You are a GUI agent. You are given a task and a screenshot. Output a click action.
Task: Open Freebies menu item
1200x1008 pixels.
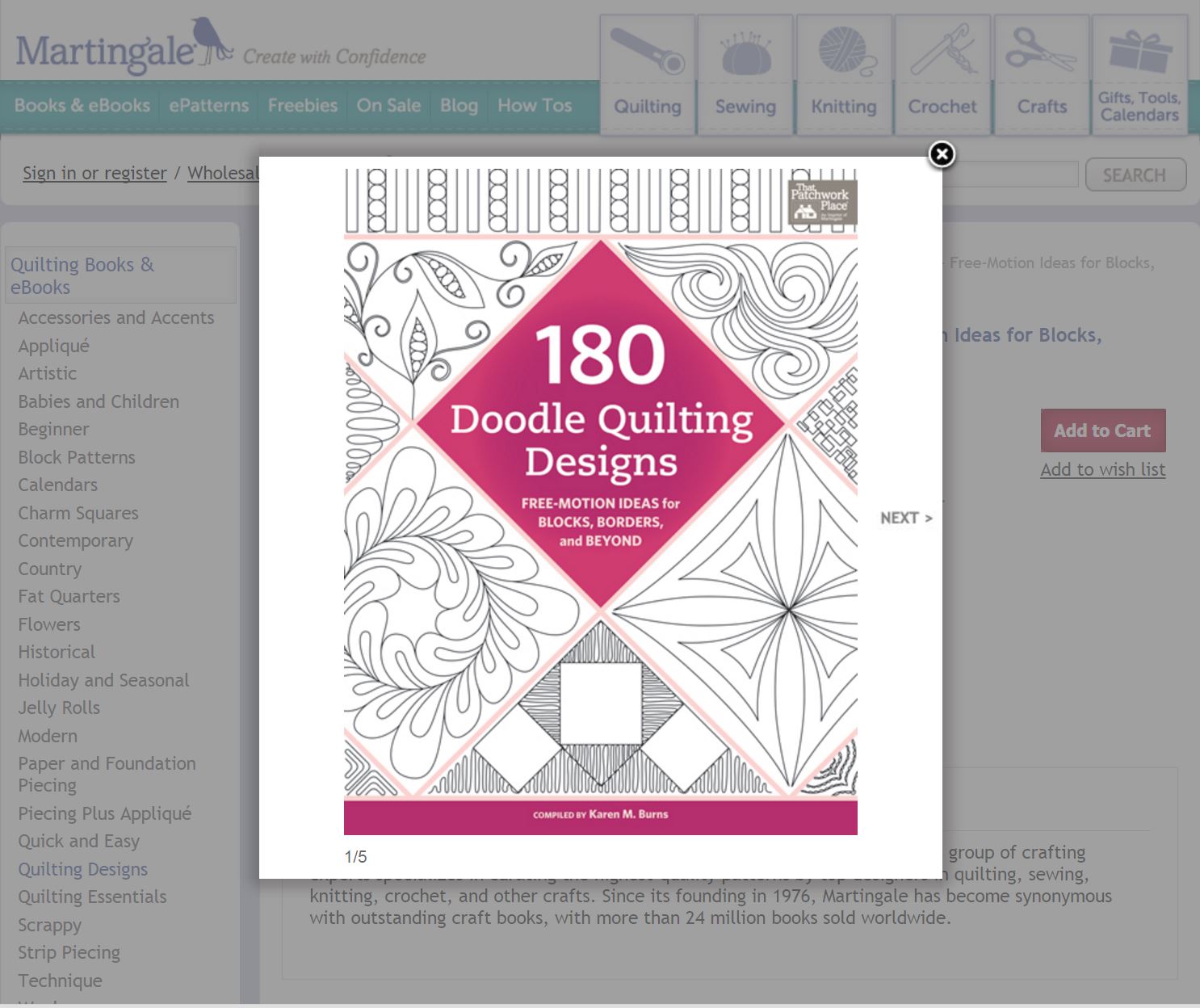pos(303,106)
